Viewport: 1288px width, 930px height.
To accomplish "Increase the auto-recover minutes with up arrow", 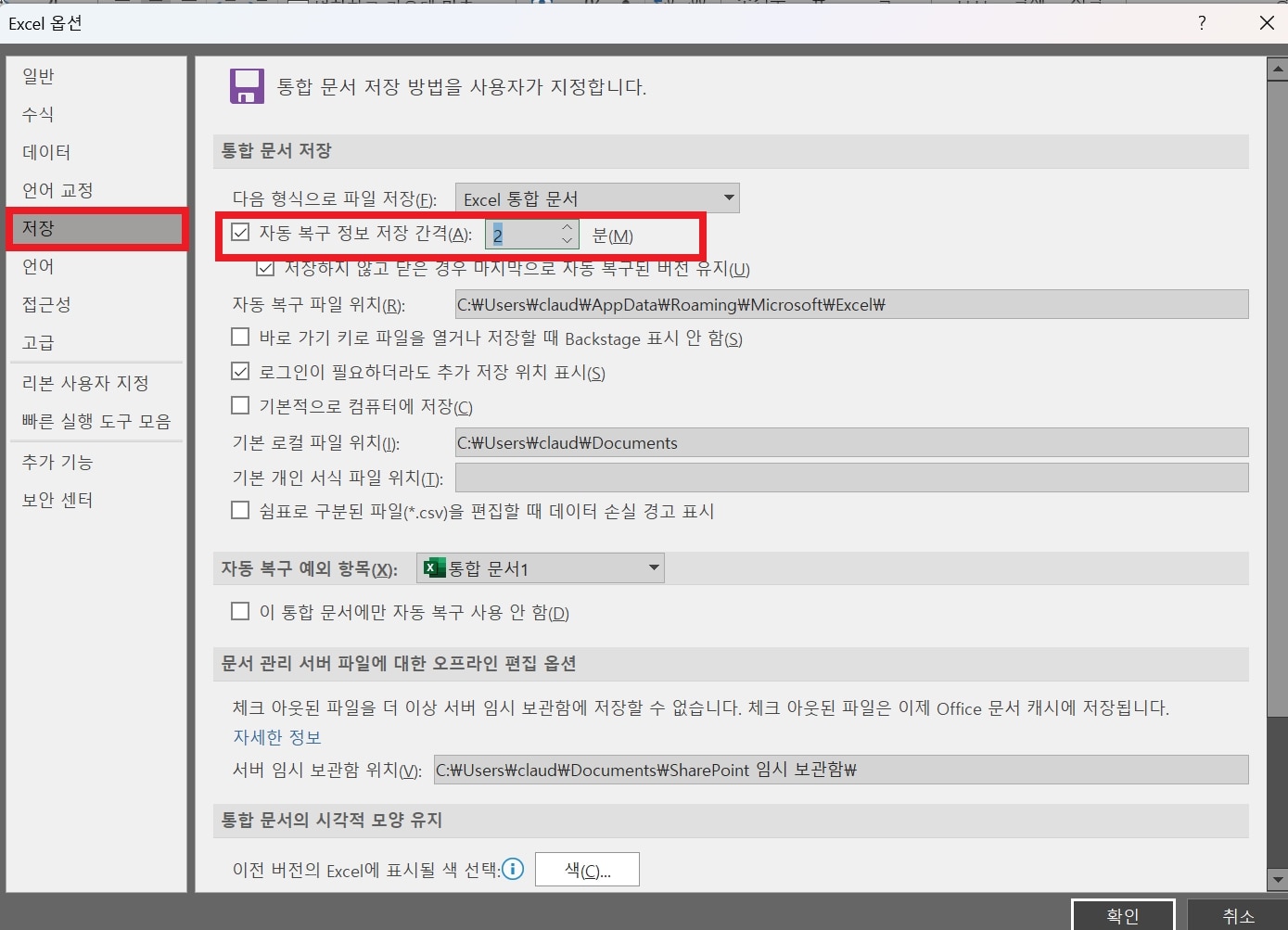I will [567, 227].
